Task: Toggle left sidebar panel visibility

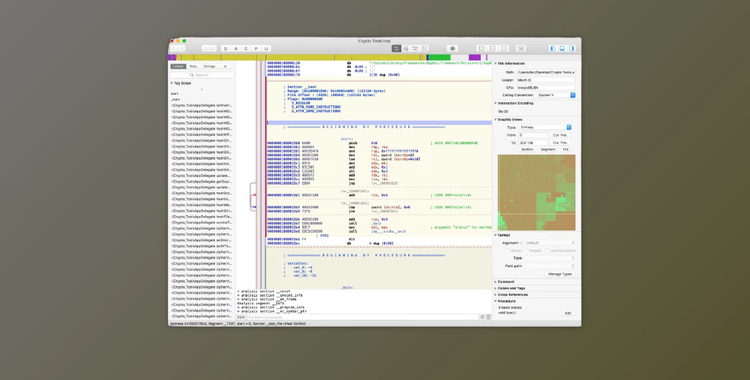Action: click(x=552, y=48)
